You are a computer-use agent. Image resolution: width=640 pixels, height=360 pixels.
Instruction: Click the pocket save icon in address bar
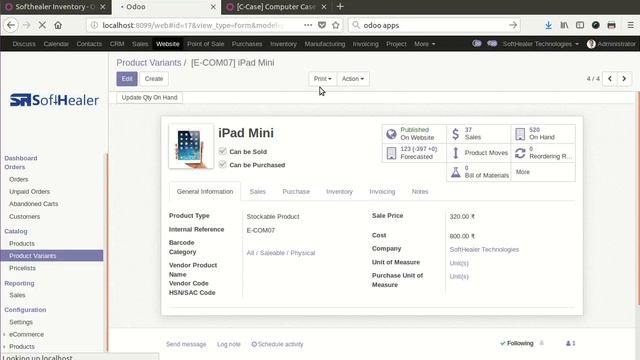pyautogui.click(x=322, y=25)
